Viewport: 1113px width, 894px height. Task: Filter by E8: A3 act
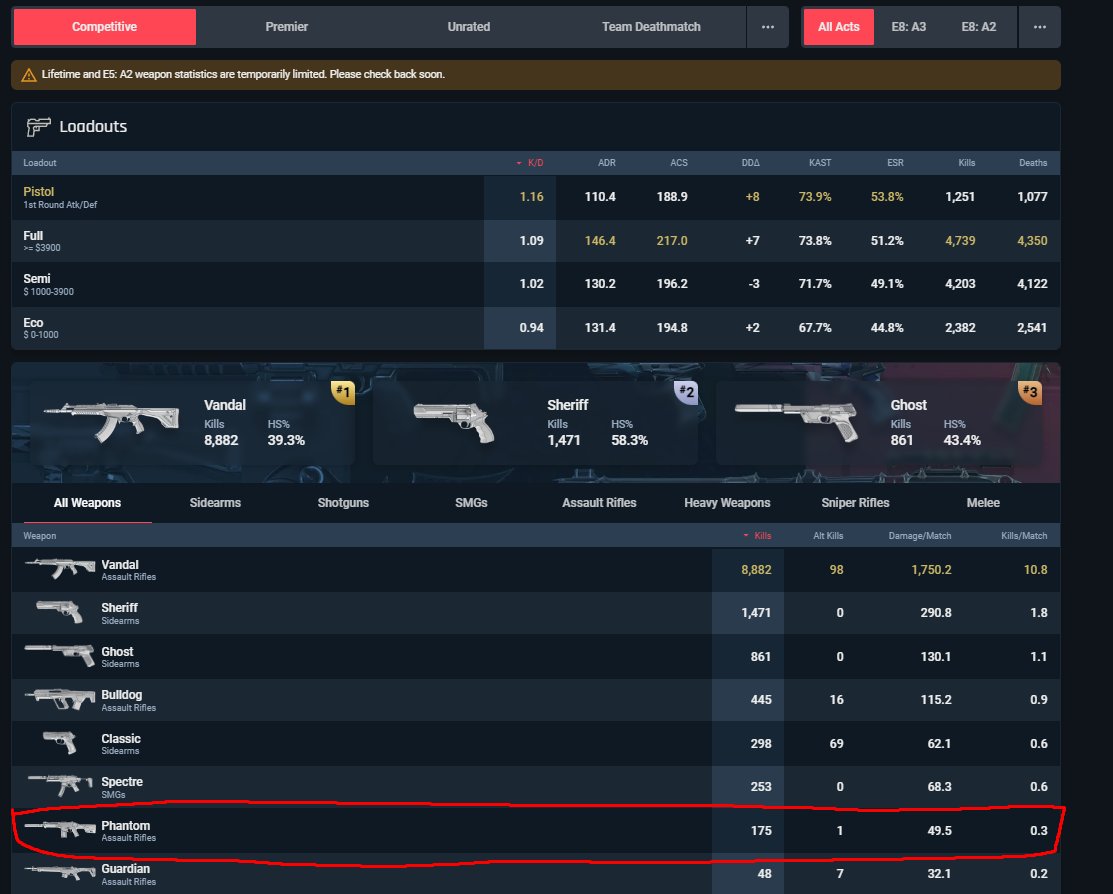(x=909, y=27)
